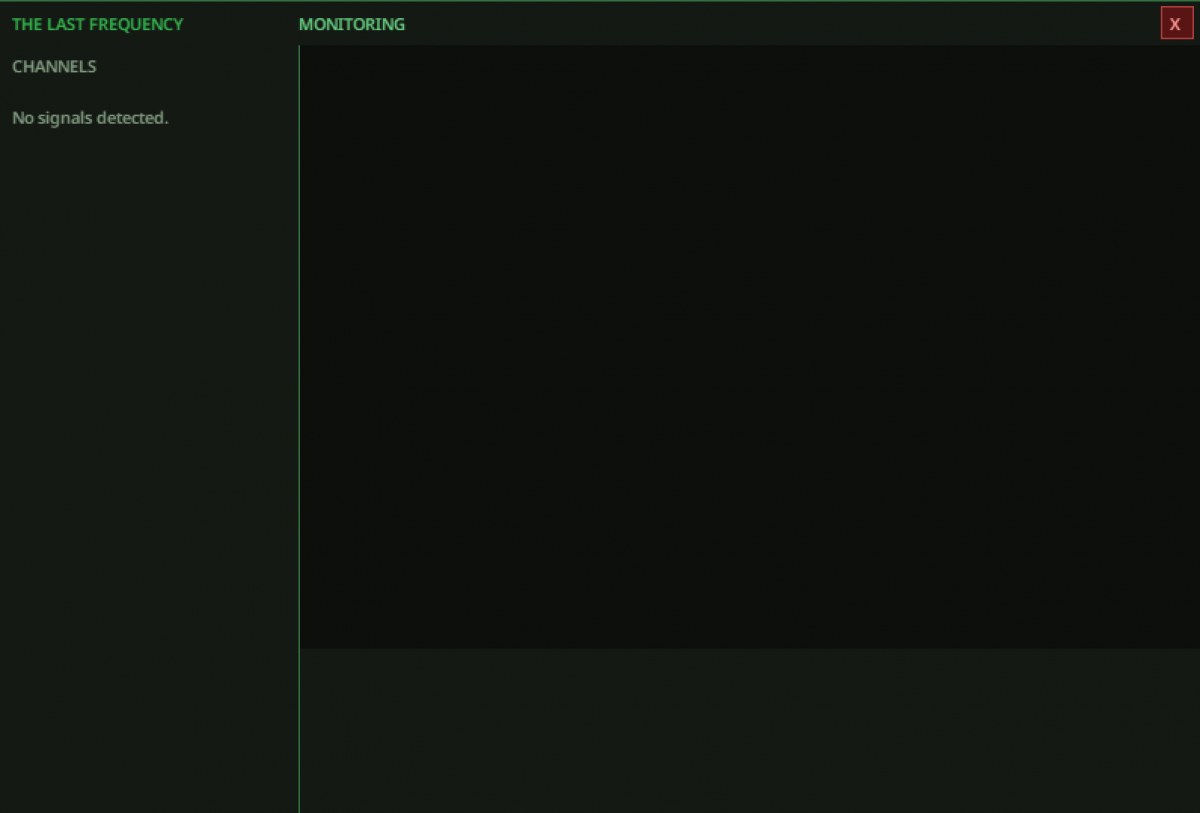Close the window with the red X button

tap(1176, 23)
